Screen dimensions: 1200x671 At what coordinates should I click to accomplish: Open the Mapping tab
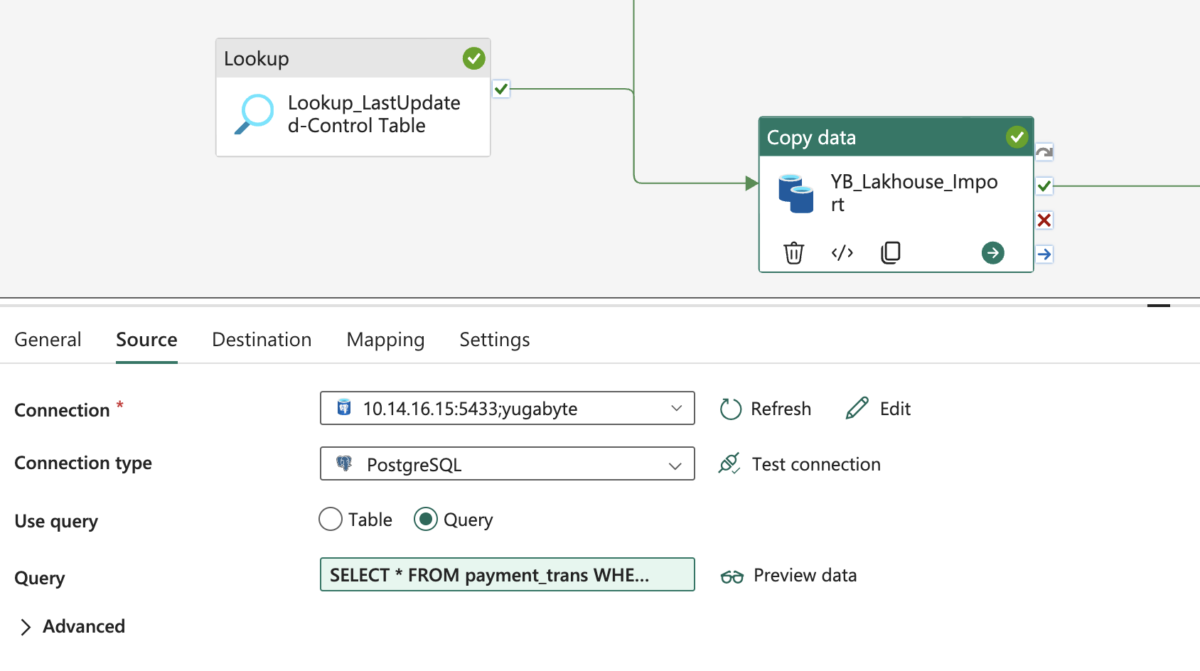pos(385,339)
